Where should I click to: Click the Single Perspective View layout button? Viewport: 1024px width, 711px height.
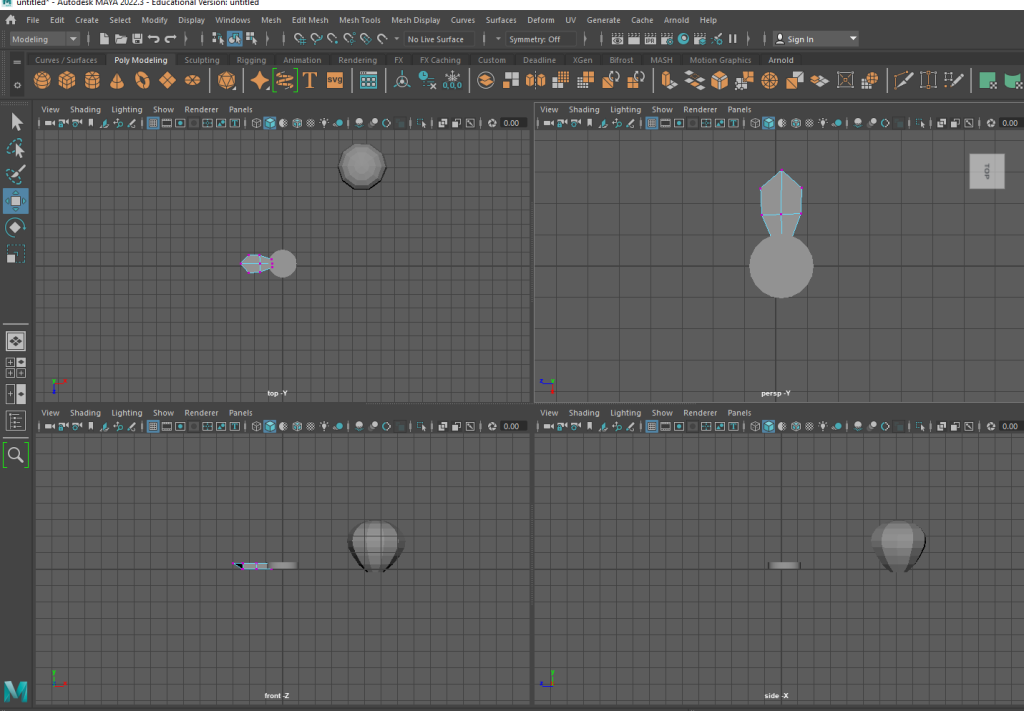tap(16, 341)
